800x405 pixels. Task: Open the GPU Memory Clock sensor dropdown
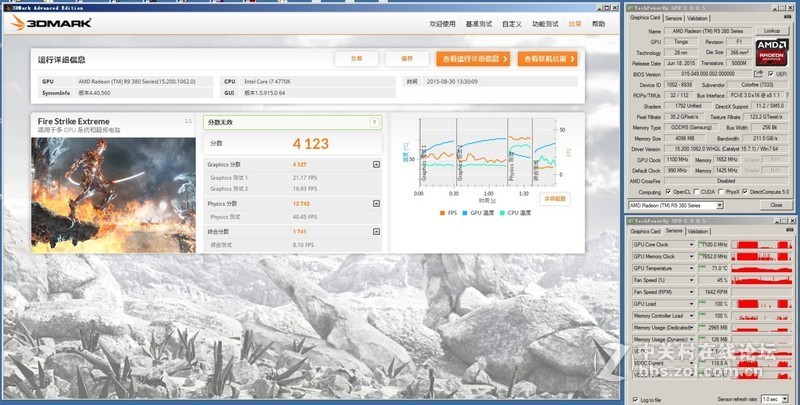(x=691, y=257)
